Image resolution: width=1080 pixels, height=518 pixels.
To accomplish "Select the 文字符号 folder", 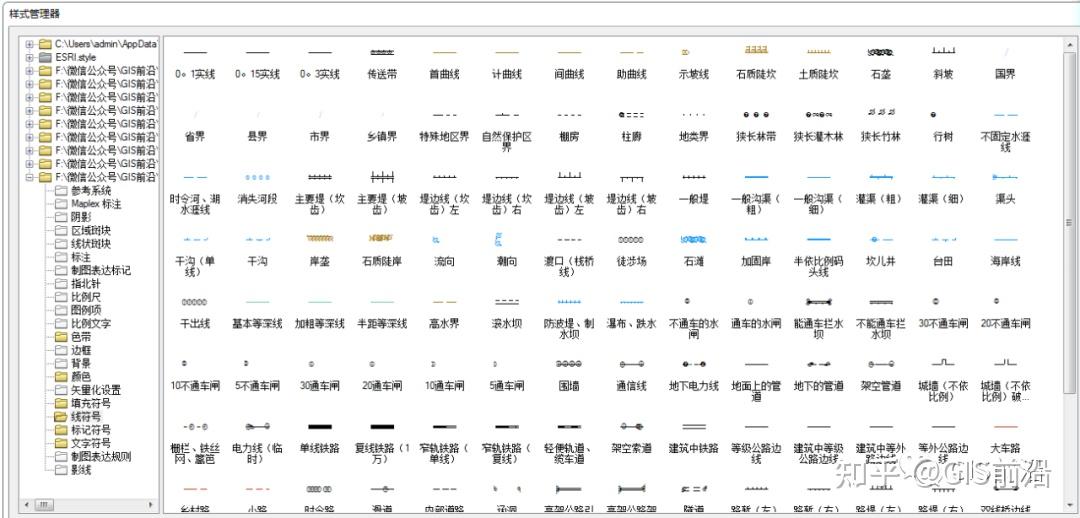I will (x=90, y=443).
